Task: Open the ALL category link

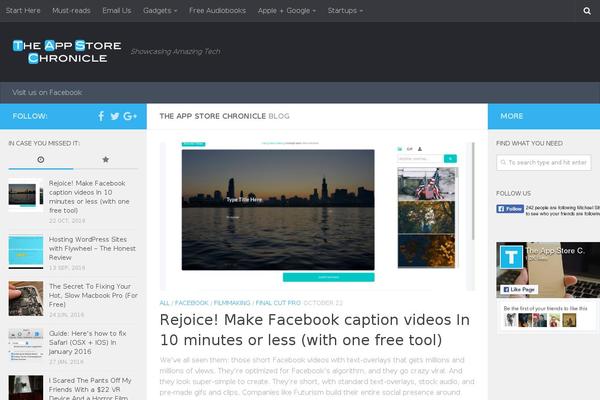Action: 165,303
